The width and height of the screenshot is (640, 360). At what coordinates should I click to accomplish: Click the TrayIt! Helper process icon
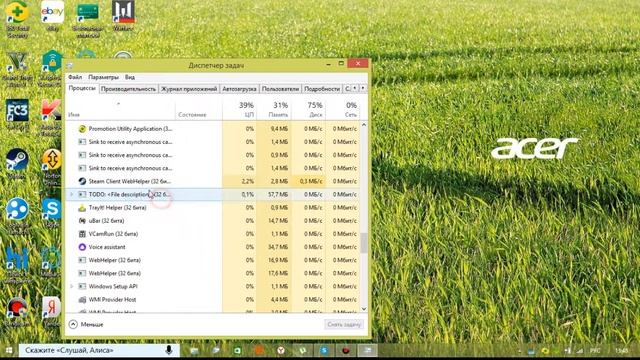[x=82, y=207]
